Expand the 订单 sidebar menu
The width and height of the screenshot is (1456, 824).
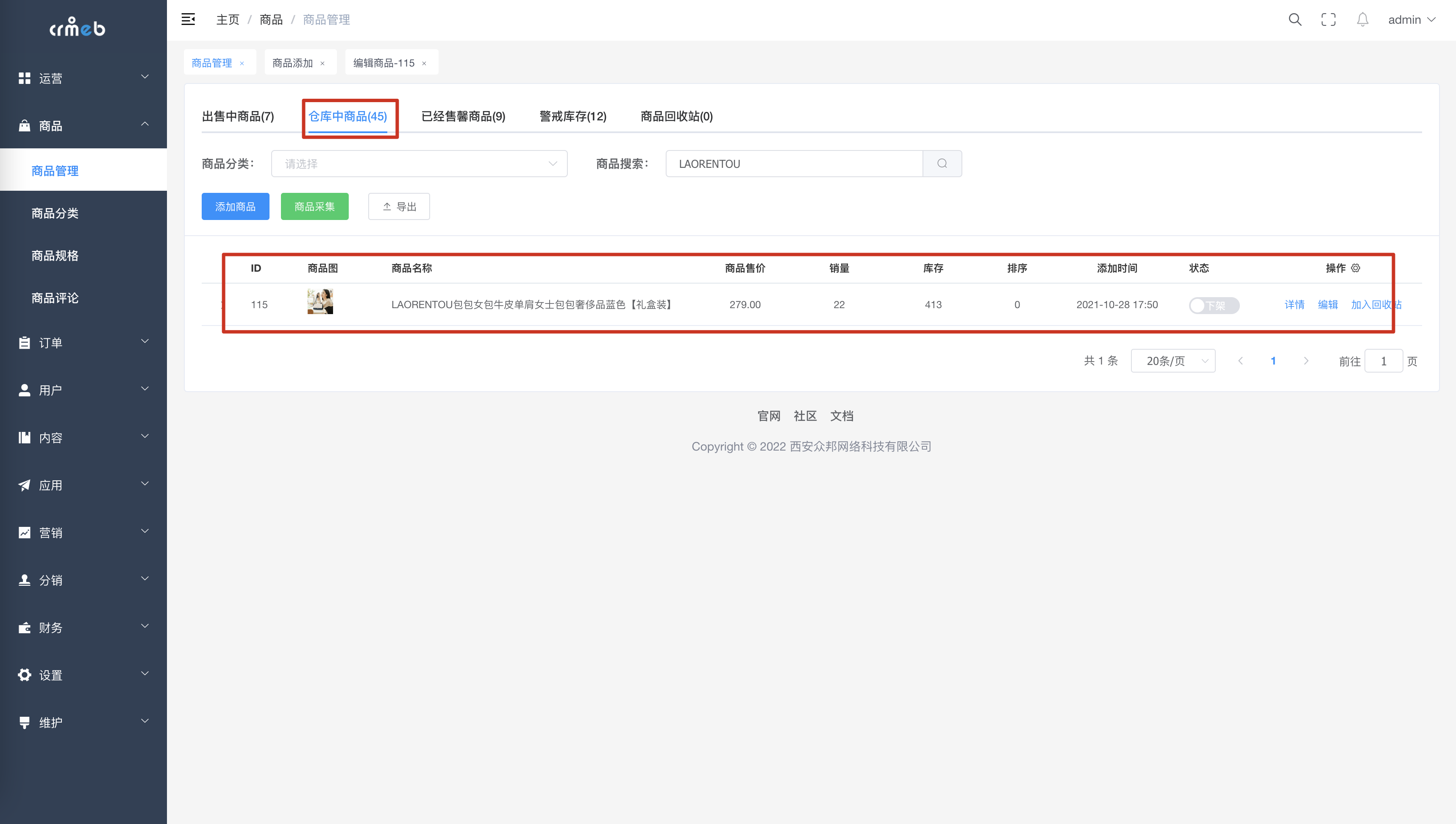pos(83,342)
